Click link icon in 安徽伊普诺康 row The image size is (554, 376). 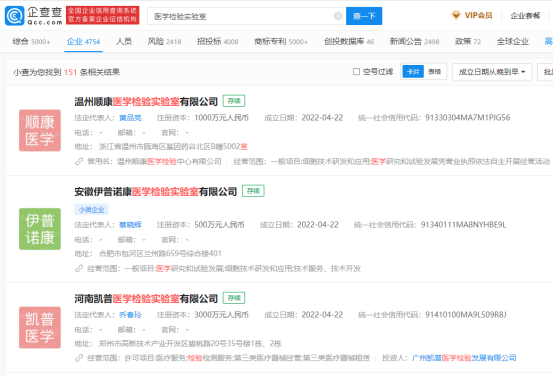(x=79, y=269)
